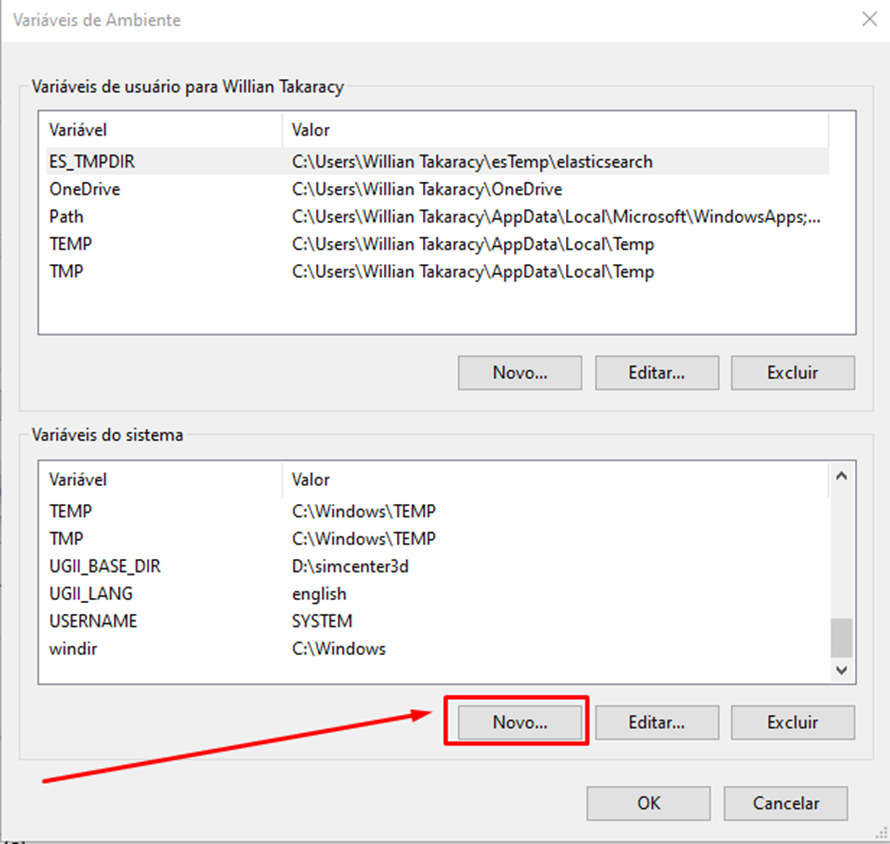Click the Valor column header in system variables

point(555,480)
